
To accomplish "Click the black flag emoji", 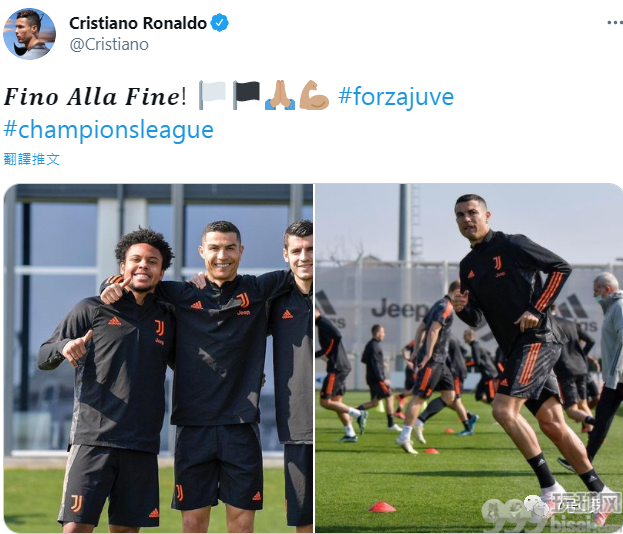I will [246, 95].
